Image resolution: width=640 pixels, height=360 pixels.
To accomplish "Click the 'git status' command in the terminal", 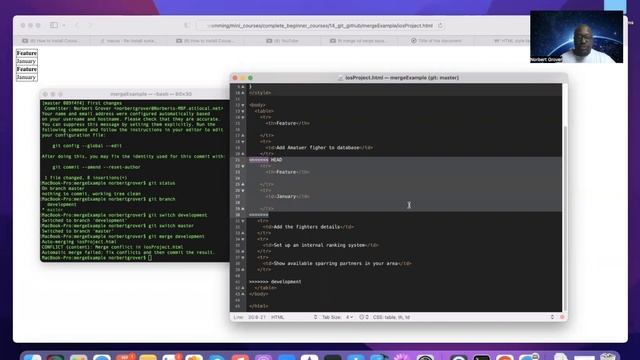I will point(162,183).
